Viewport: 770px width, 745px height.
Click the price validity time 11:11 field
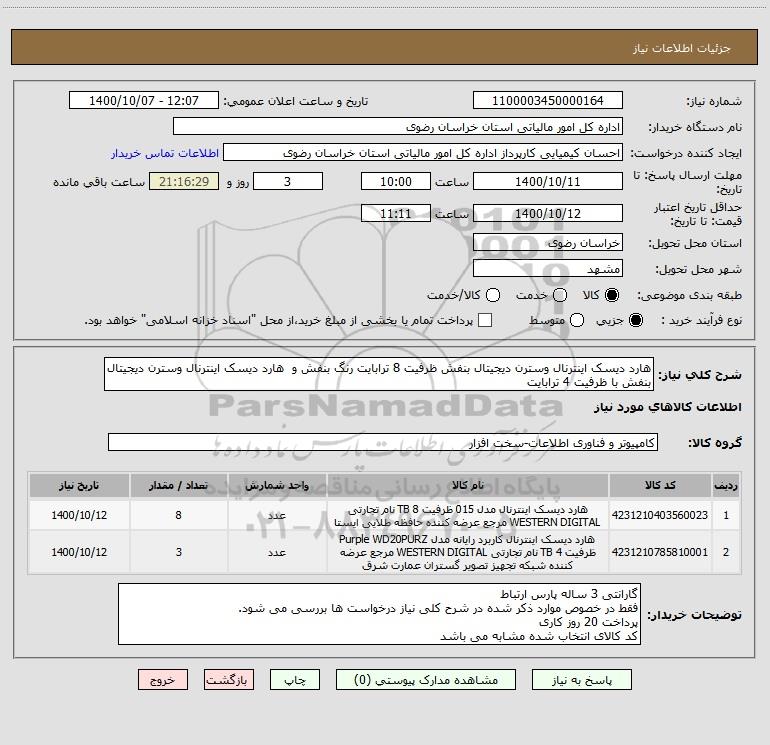[396, 213]
